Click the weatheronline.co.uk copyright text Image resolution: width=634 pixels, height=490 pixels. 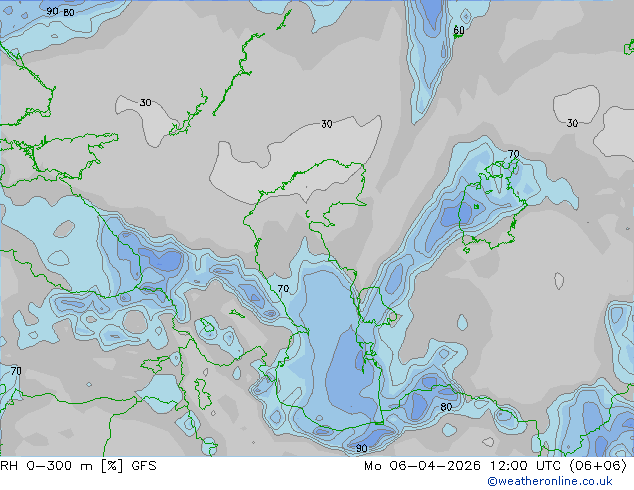click(550, 481)
